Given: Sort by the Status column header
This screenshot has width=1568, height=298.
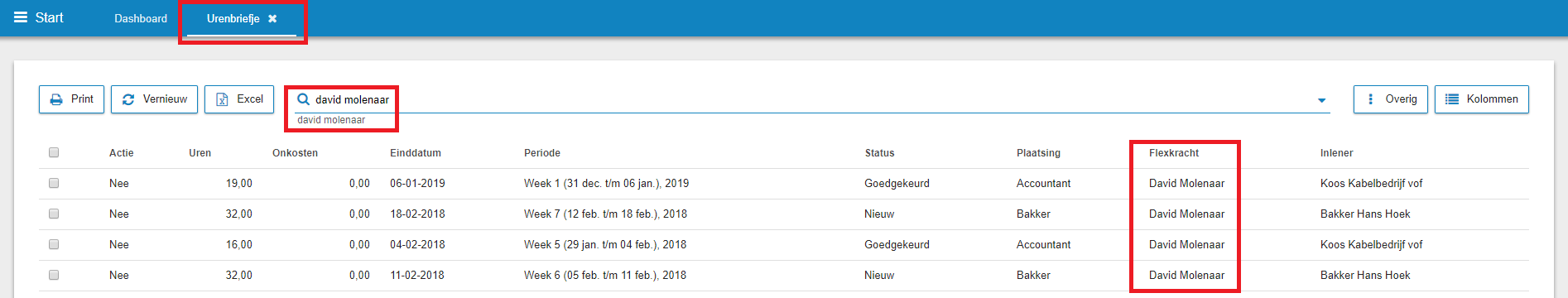Looking at the screenshot, I should click(x=879, y=153).
